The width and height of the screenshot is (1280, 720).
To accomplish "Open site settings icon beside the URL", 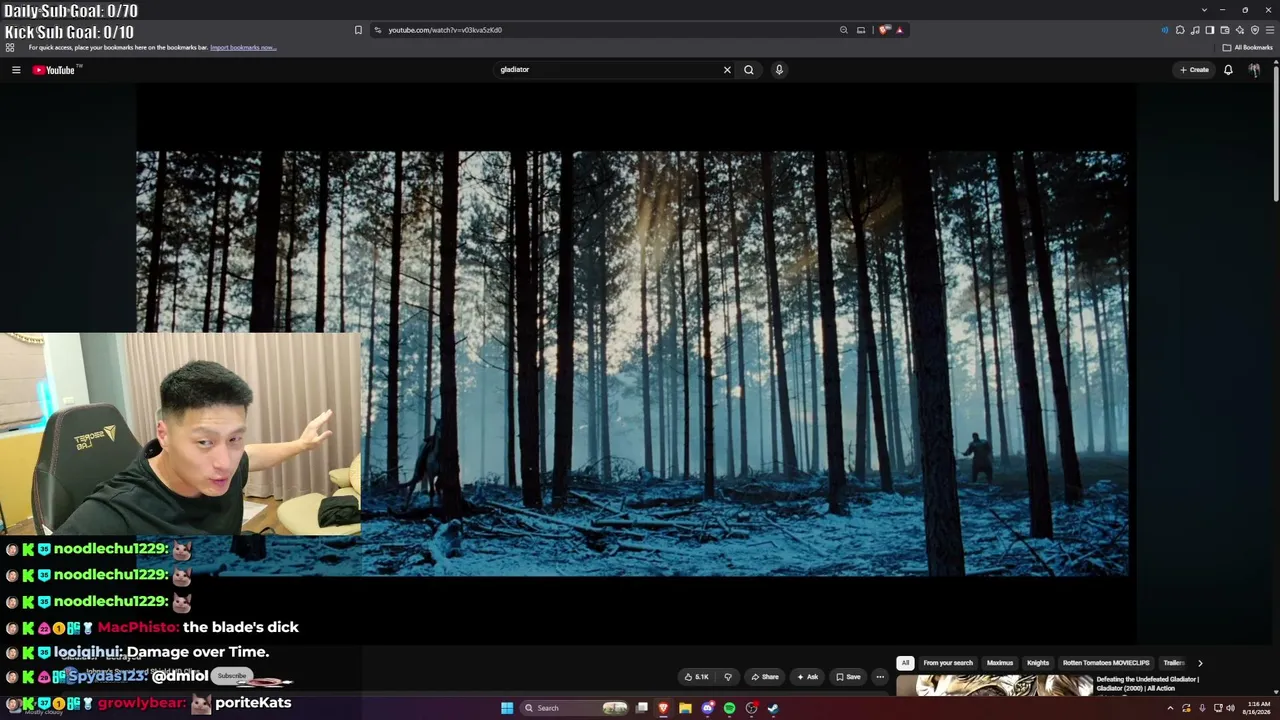I will point(378,30).
